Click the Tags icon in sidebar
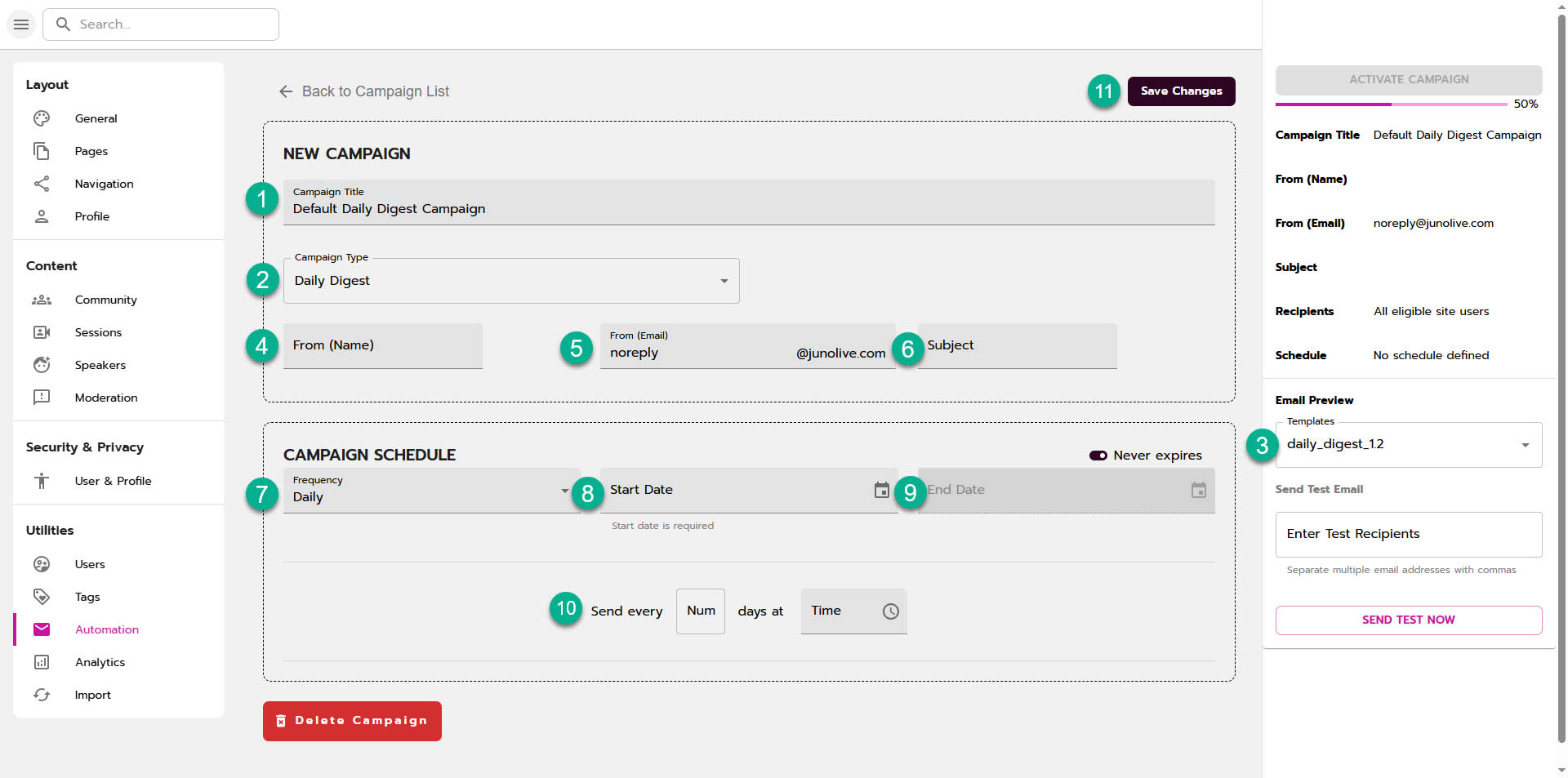1568x778 pixels. tap(42, 597)
